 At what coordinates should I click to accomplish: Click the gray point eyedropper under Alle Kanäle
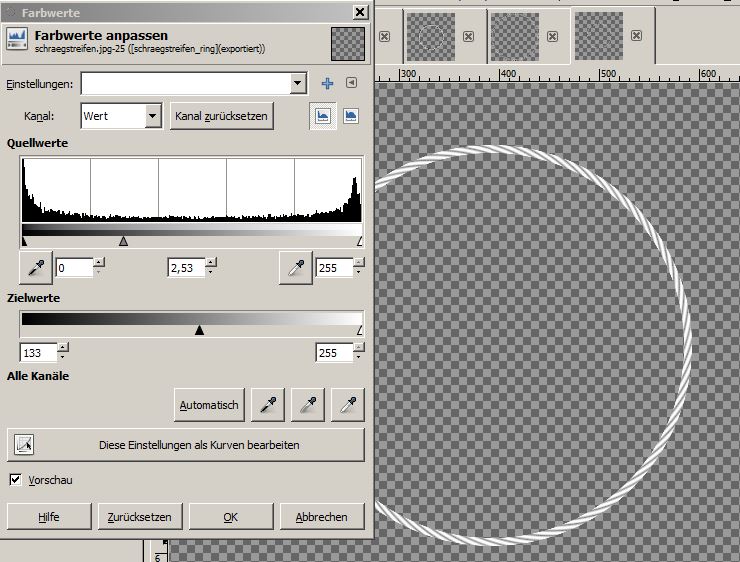coord(307,405)
